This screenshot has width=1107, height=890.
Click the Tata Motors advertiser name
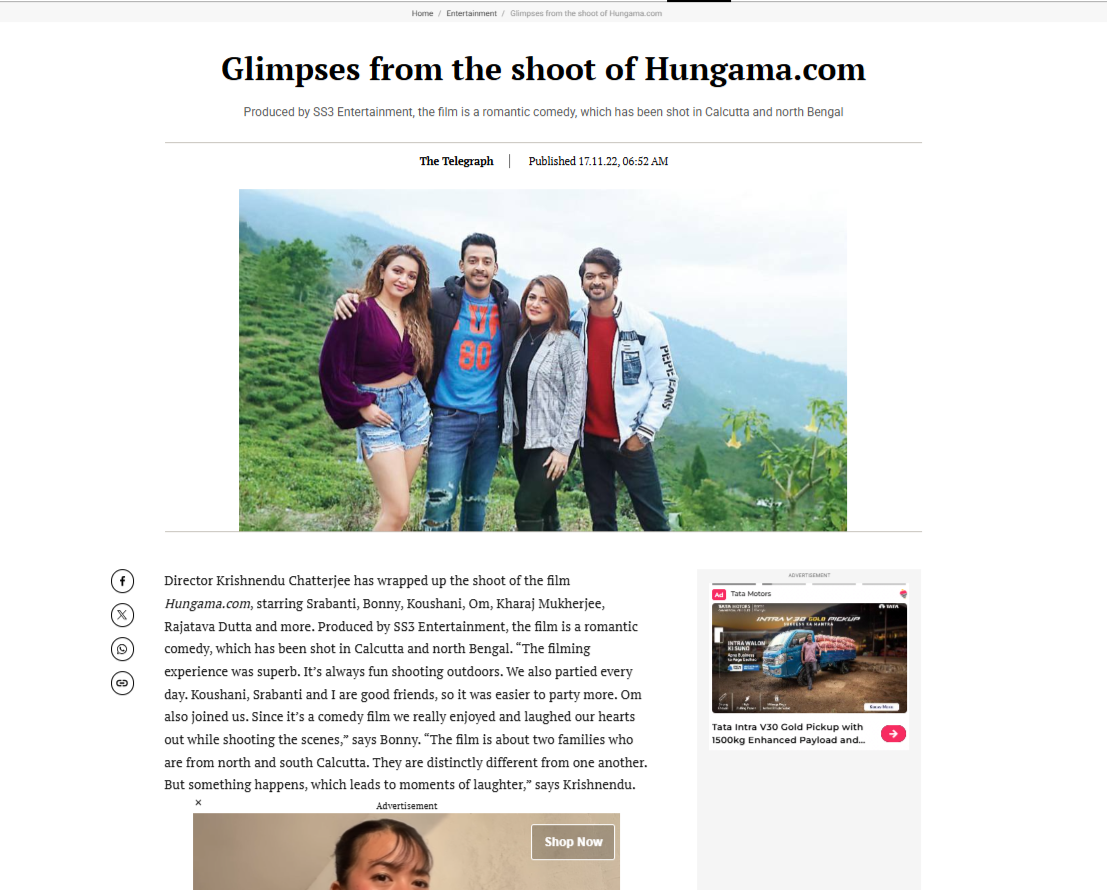tap(750, 594)
